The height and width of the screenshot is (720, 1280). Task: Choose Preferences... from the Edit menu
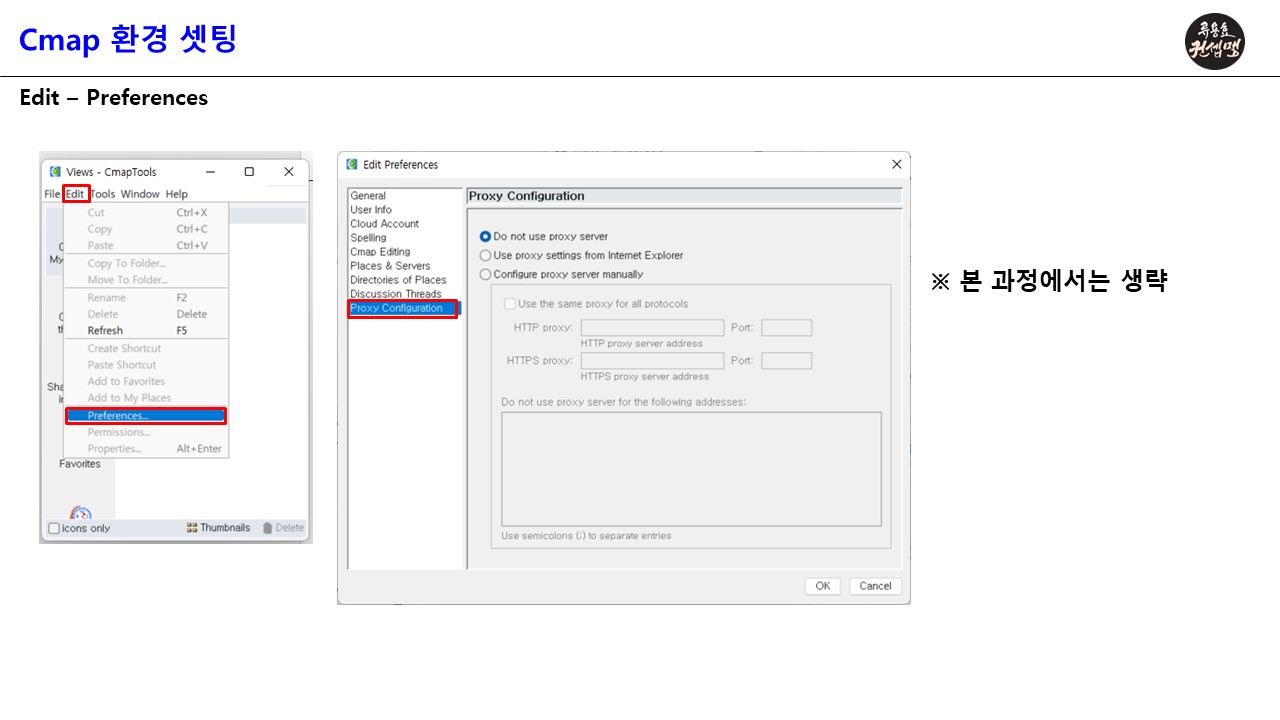pos(146,416)
